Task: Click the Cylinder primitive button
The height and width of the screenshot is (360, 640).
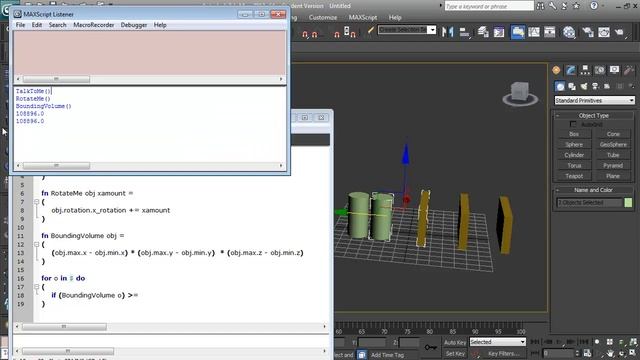Action: [574, 155]
